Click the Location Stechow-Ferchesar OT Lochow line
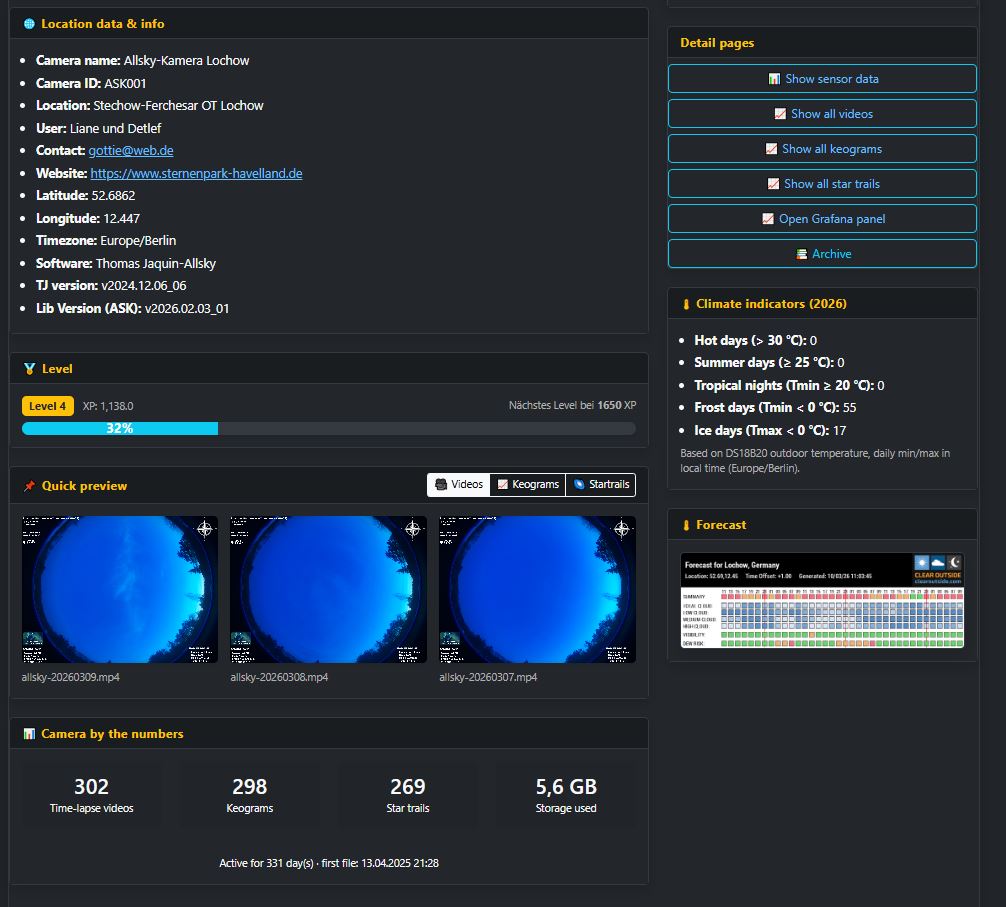1006x907 pixels. [x=149, y=106]
